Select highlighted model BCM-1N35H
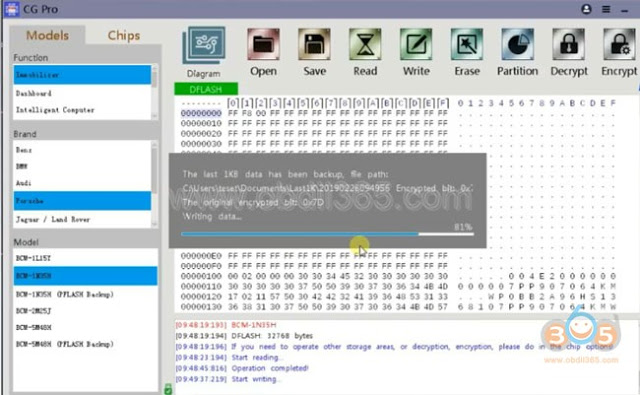This screenshot has width=640, height=395. coord(85,276)
